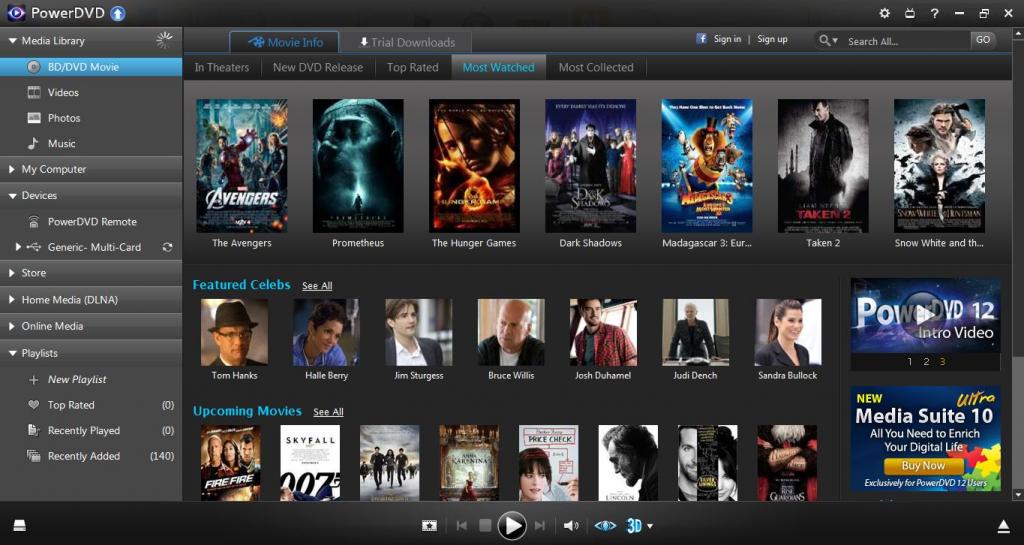Click the Photos picture icon
Image resolution: width=1024 pixels, height=545 pixels.
tap(34, 118)
